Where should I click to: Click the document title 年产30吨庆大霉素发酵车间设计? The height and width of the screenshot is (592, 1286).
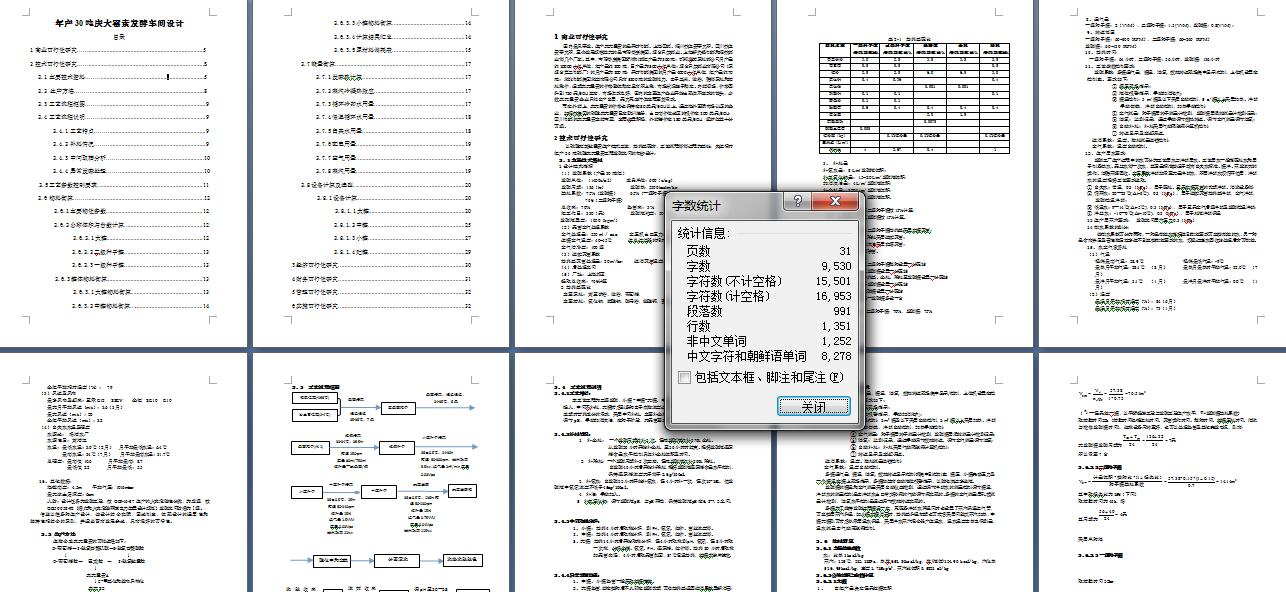tap(119, 23)
